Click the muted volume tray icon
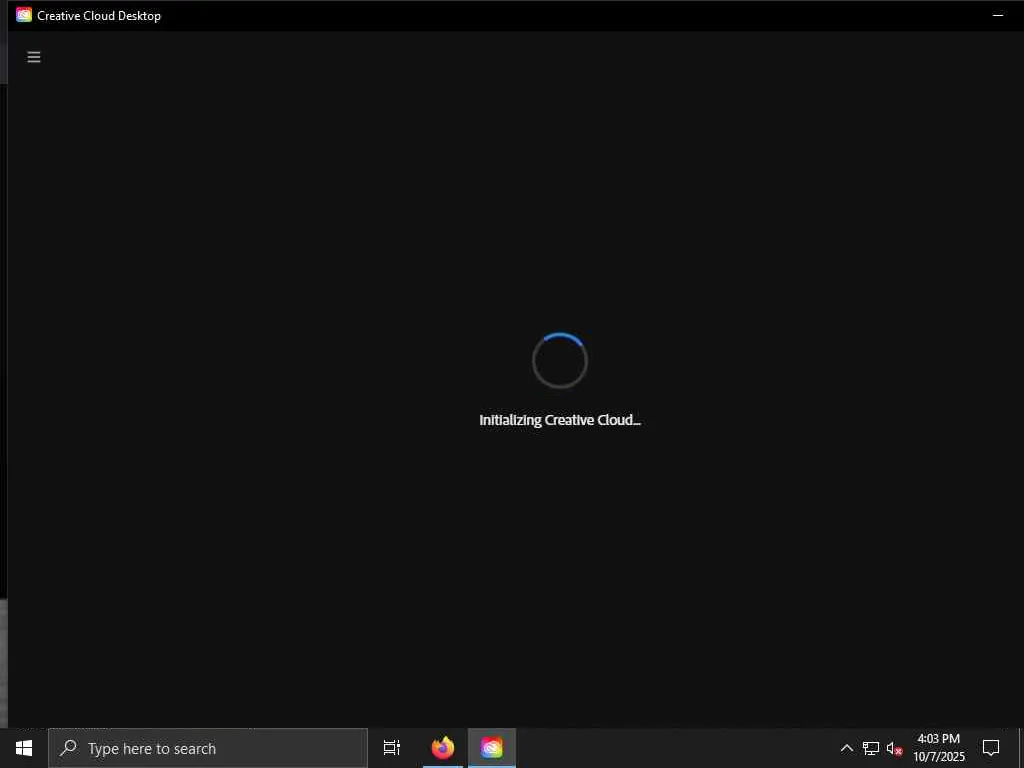 tap(894, 748)
